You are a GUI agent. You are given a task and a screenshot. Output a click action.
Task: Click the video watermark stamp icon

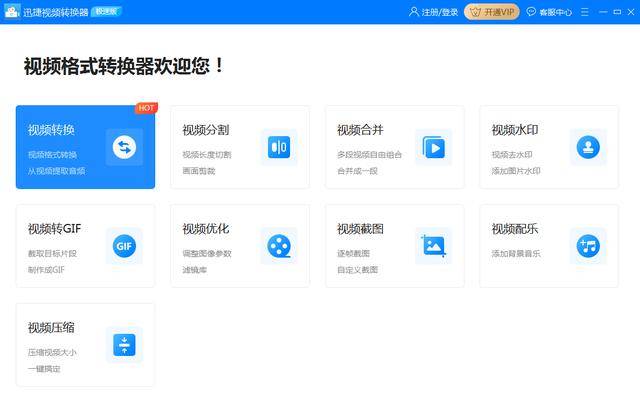pos(587,147)
